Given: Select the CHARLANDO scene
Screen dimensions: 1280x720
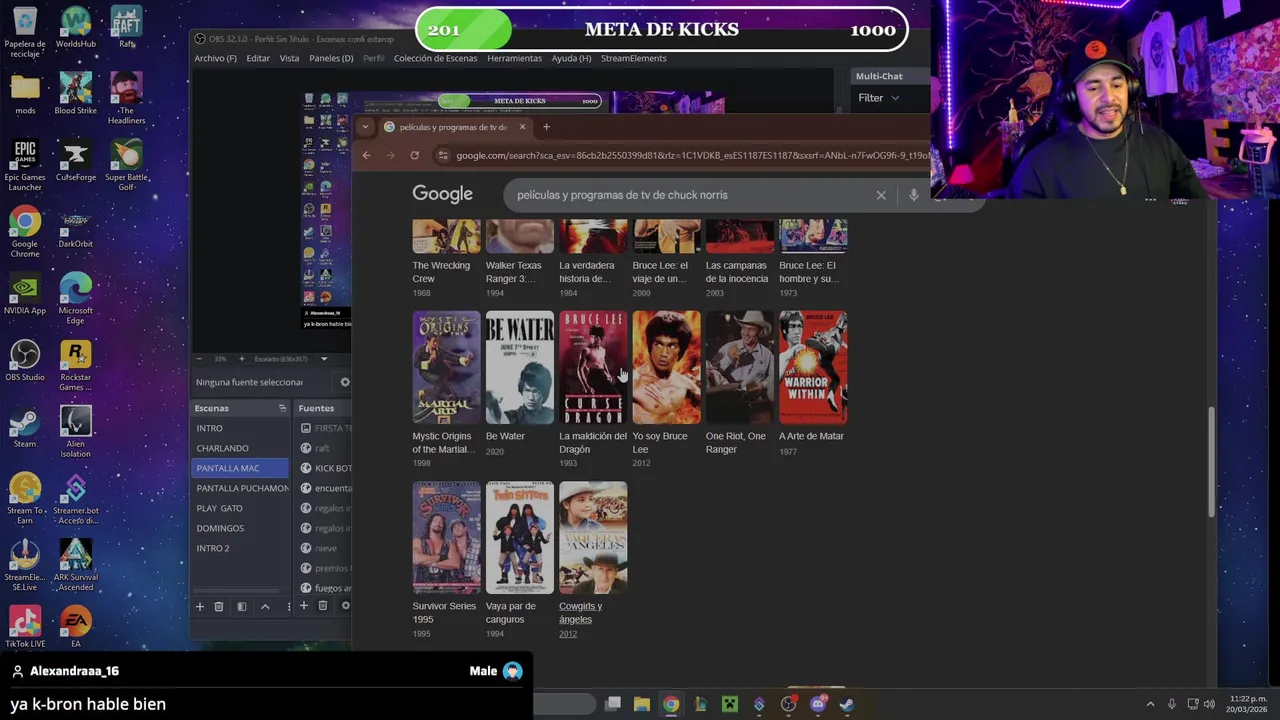Looking at the screenshot, I should 240,448.
